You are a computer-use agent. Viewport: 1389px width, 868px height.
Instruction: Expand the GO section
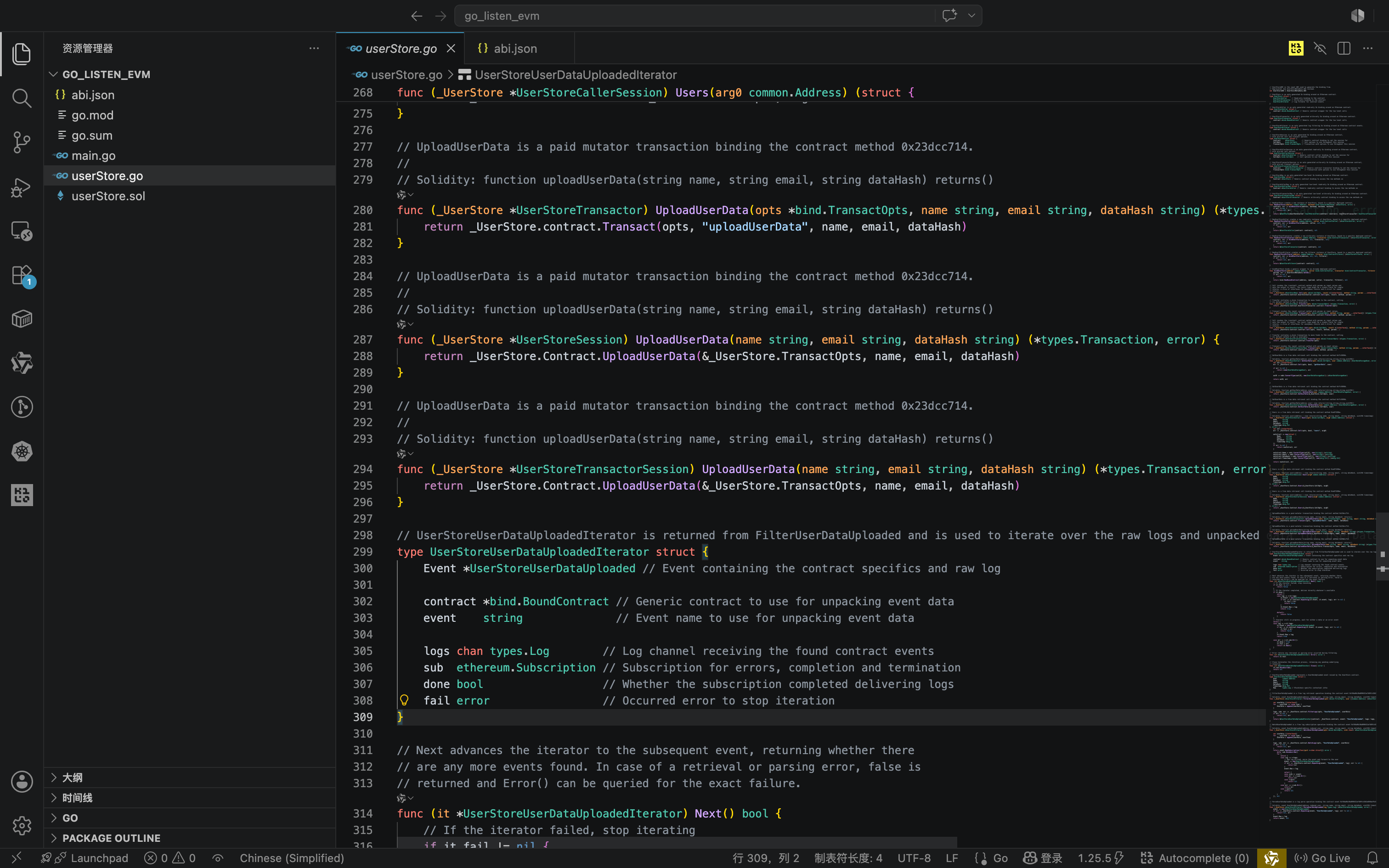(x=69, y=817)
